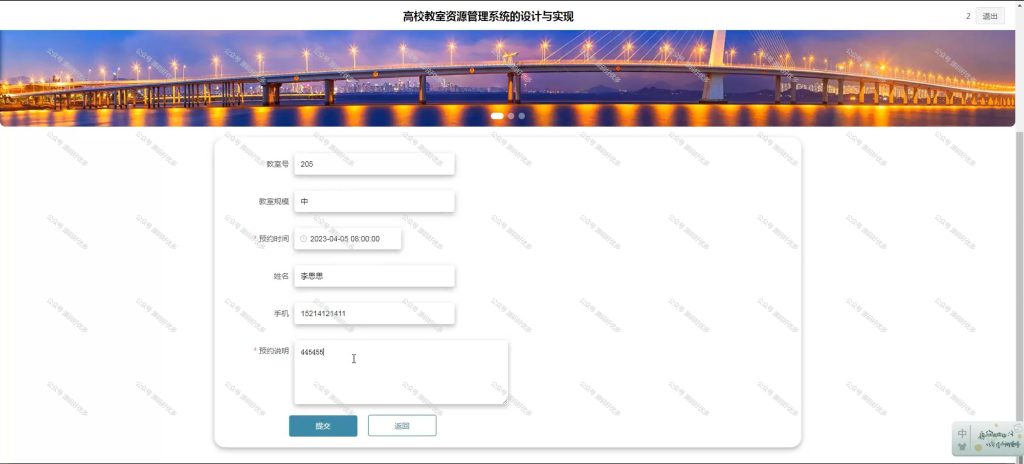The image size is (1024, 464).
Task: Click the 教室号 field showing 205
Action: coord(374,164)
